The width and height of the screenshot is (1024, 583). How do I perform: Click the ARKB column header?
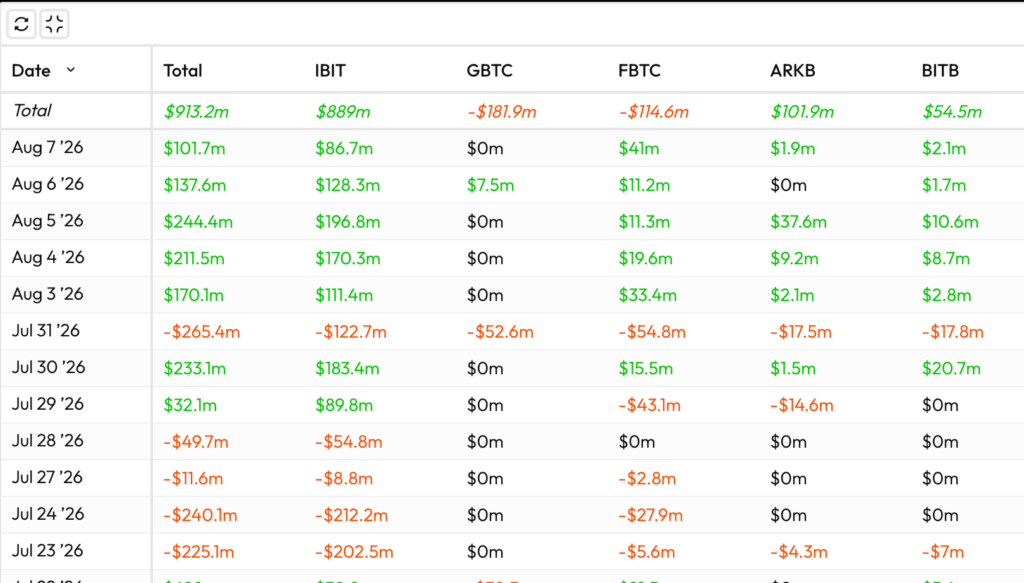pos(792,70)
